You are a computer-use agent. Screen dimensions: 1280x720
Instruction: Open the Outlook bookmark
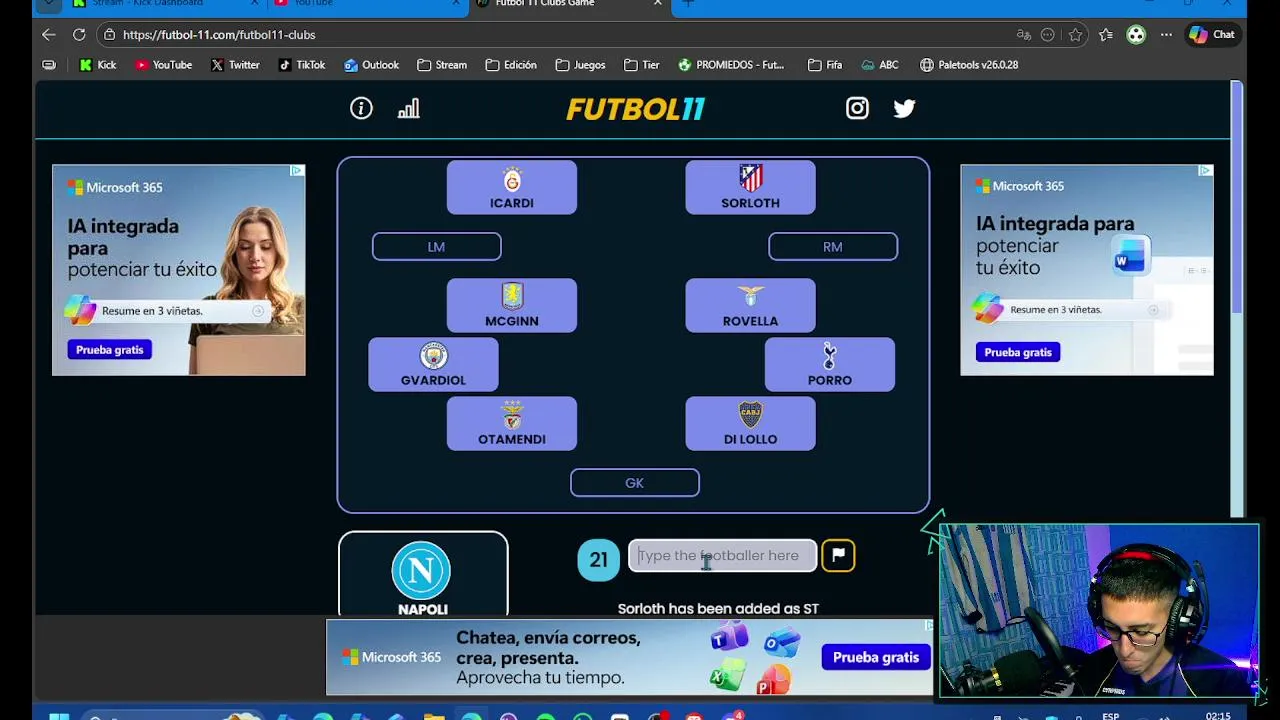371,65
